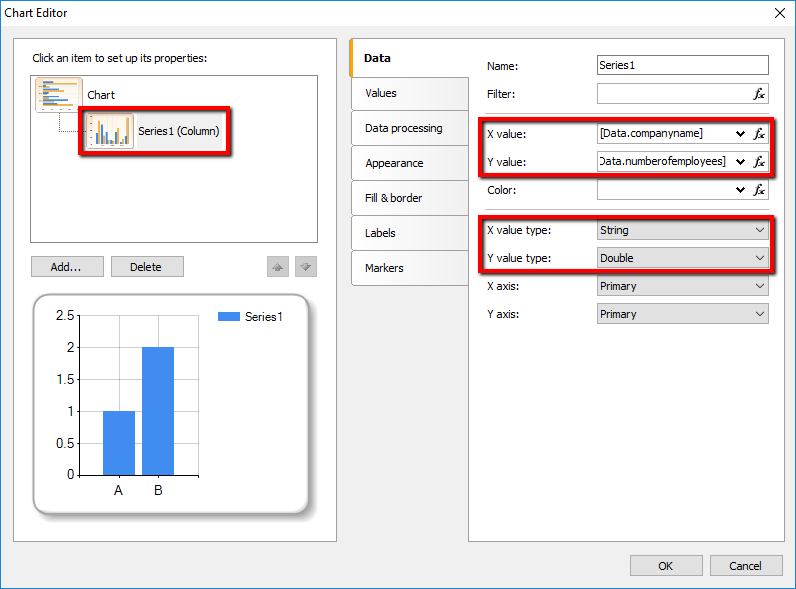Move series up with the up arrow

point(278,267)
